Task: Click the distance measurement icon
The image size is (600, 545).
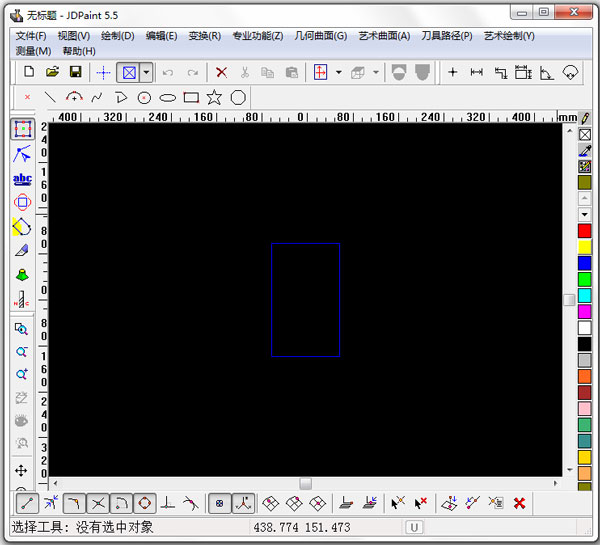Action: tap(477, 72)
